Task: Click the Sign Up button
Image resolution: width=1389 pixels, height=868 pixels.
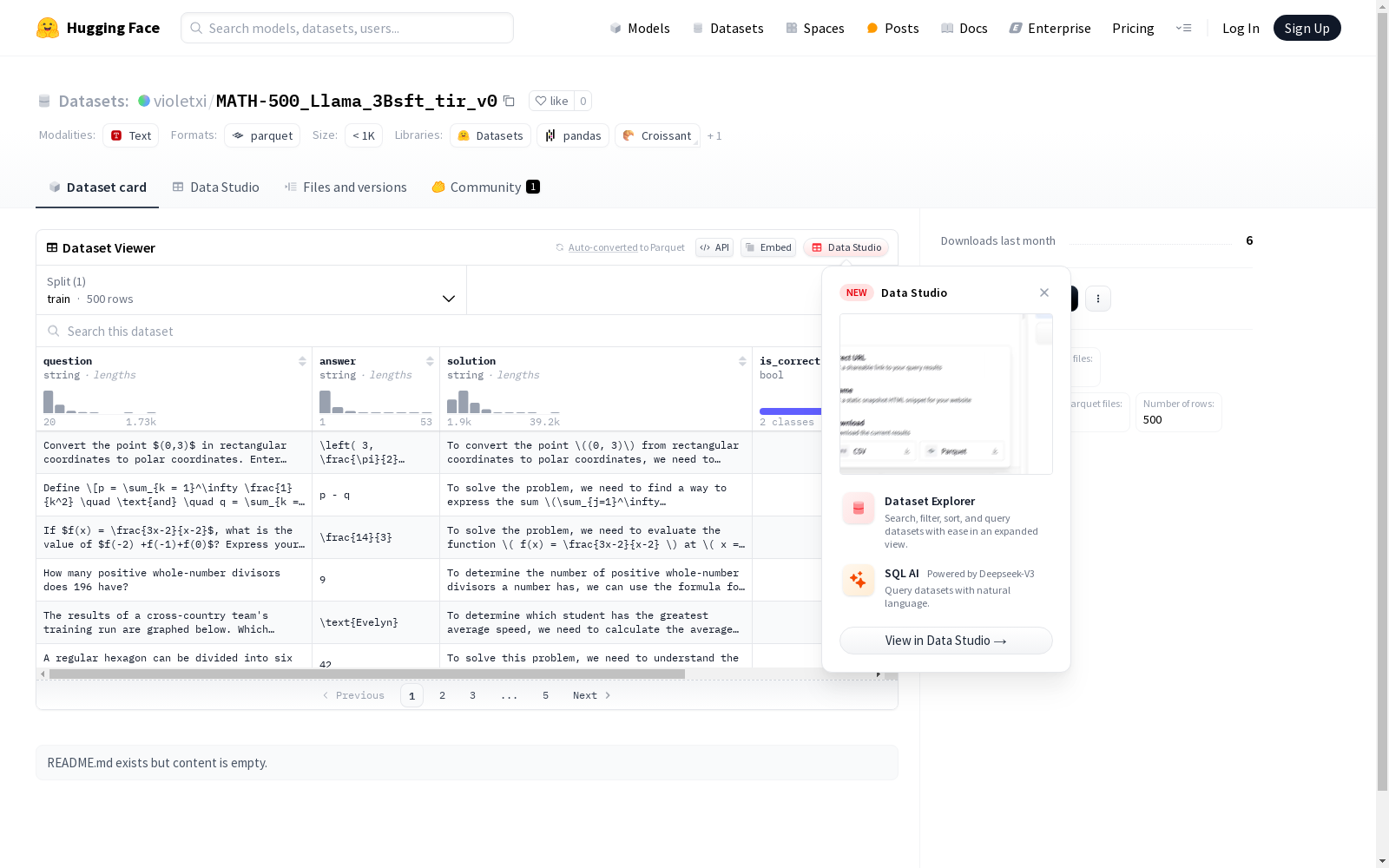Action: tap(1307, 28)
